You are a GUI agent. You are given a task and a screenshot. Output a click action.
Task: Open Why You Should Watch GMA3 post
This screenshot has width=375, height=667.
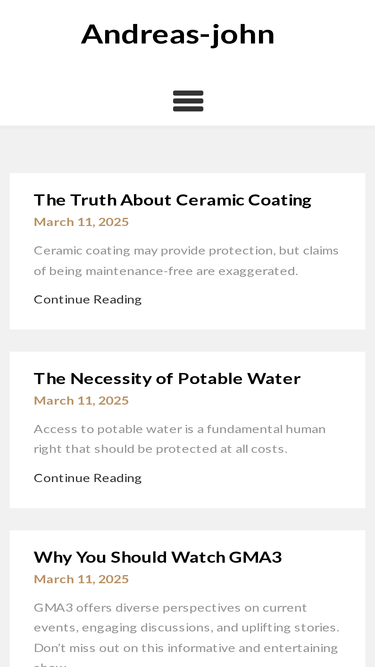(x=158, y=557)
